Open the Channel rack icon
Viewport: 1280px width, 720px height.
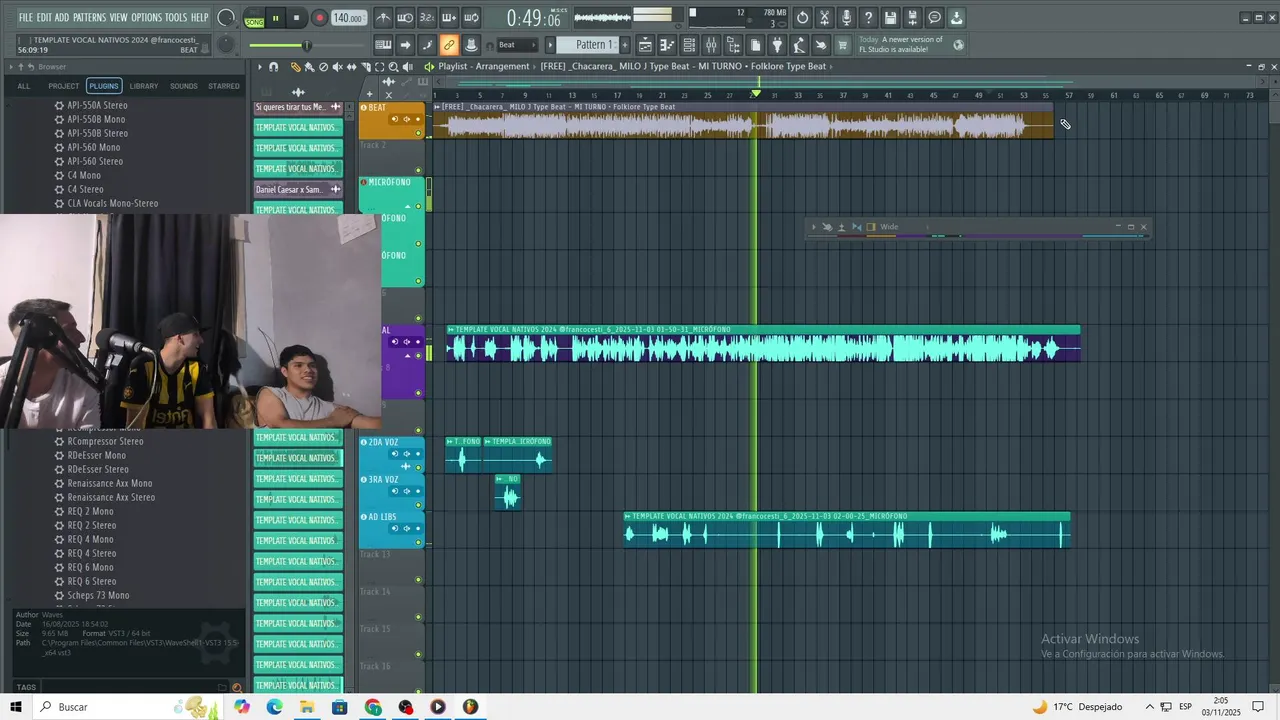(689, 45)
